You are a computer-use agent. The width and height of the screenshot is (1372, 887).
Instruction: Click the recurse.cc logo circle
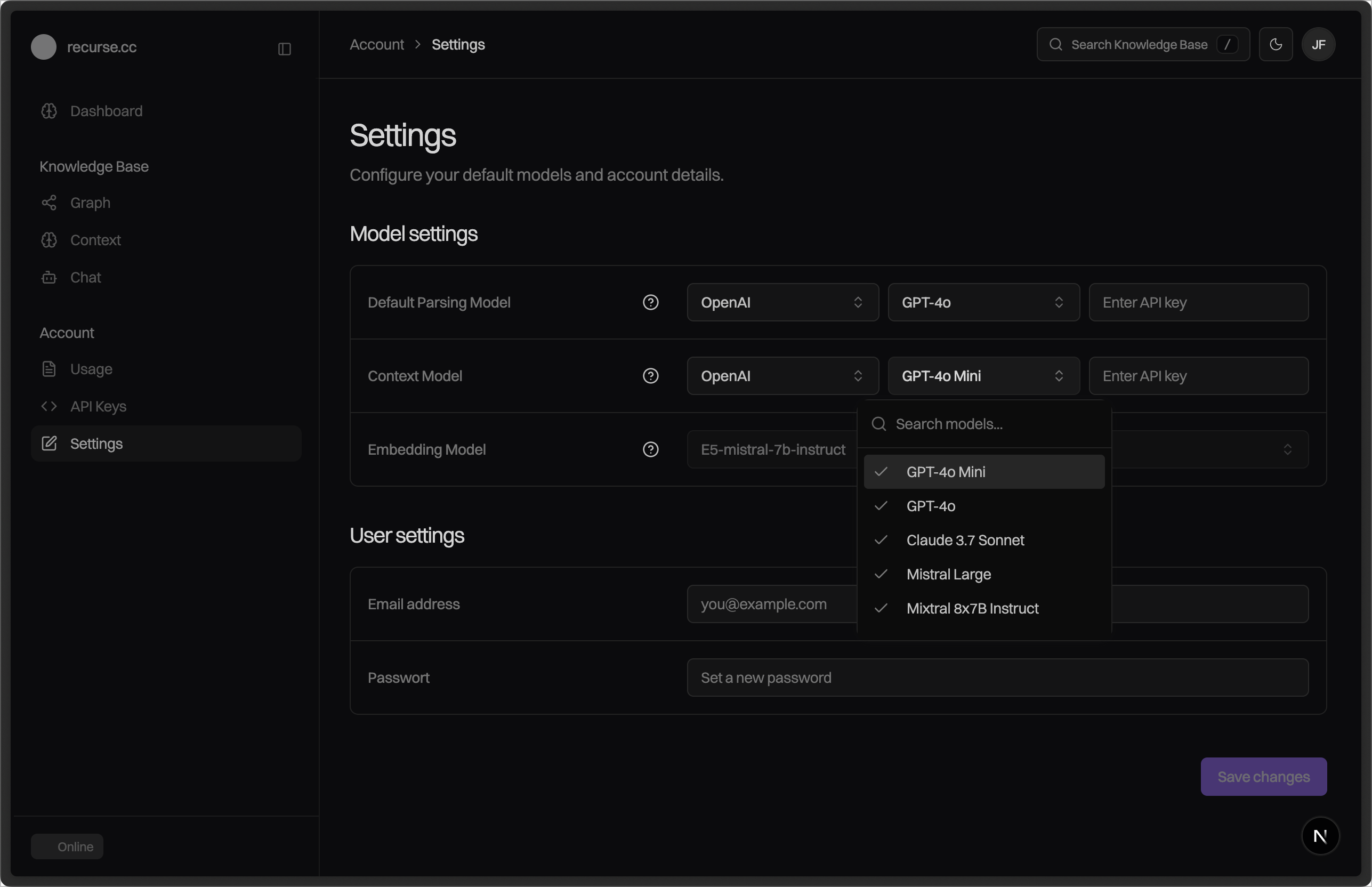click(44, 47)
